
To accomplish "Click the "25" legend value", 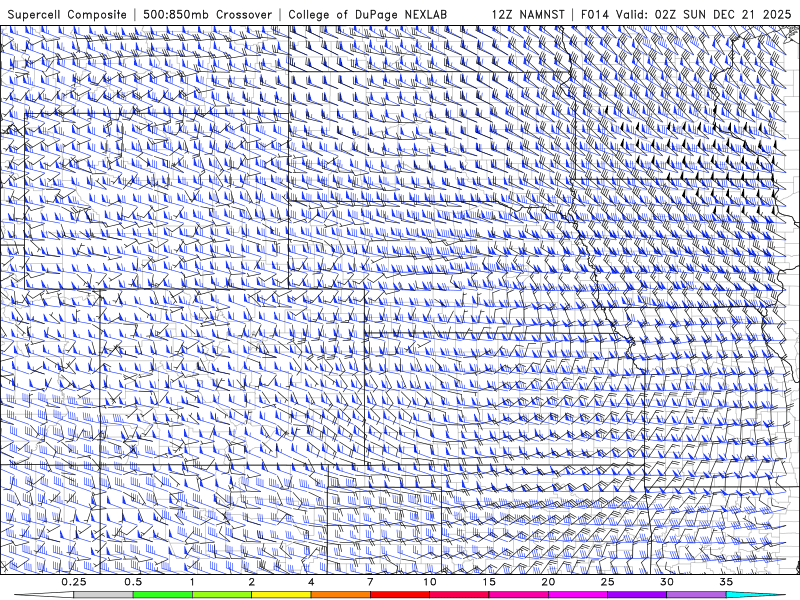I will coord(607,582).
